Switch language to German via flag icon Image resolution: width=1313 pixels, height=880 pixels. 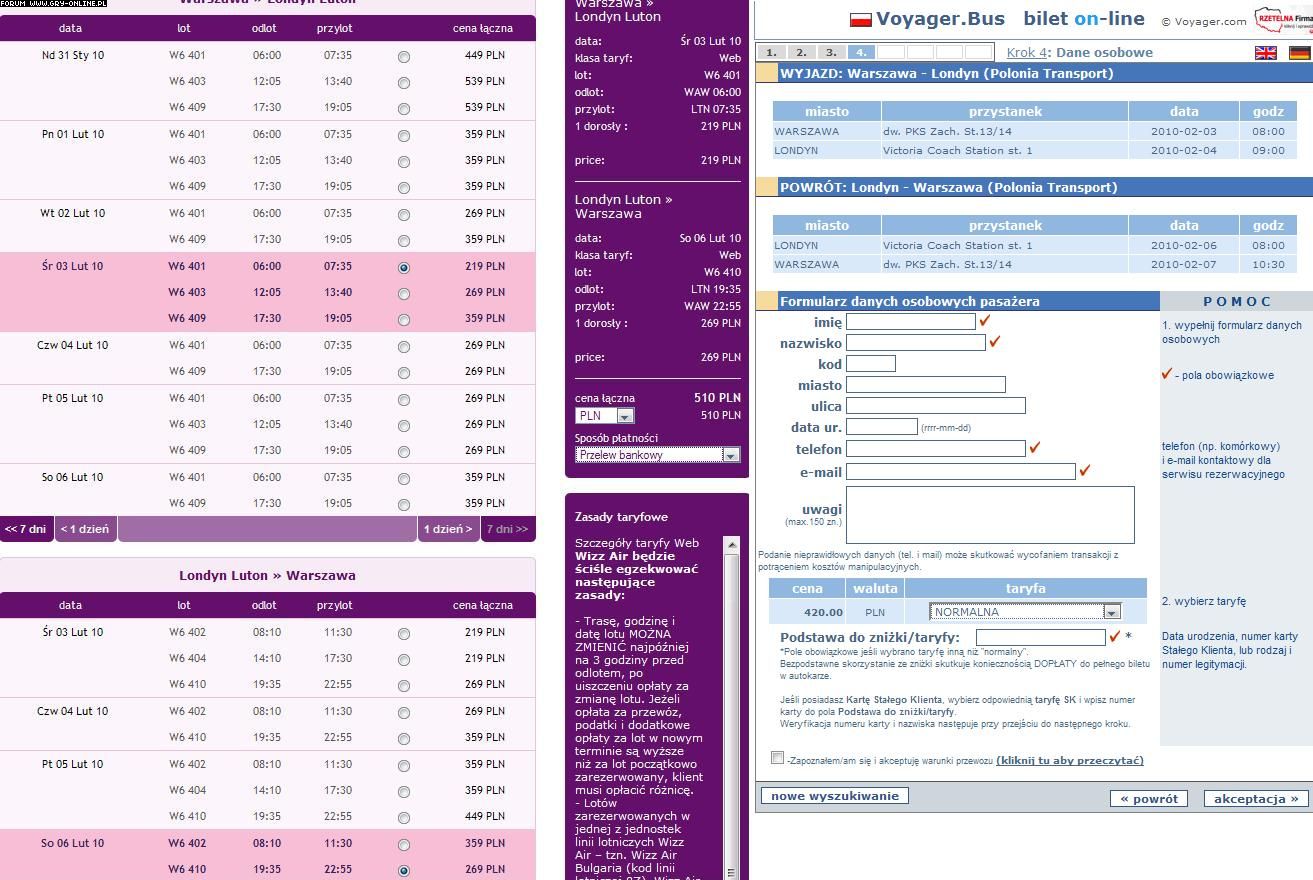pyautogui.click(x=1300, y=53)
